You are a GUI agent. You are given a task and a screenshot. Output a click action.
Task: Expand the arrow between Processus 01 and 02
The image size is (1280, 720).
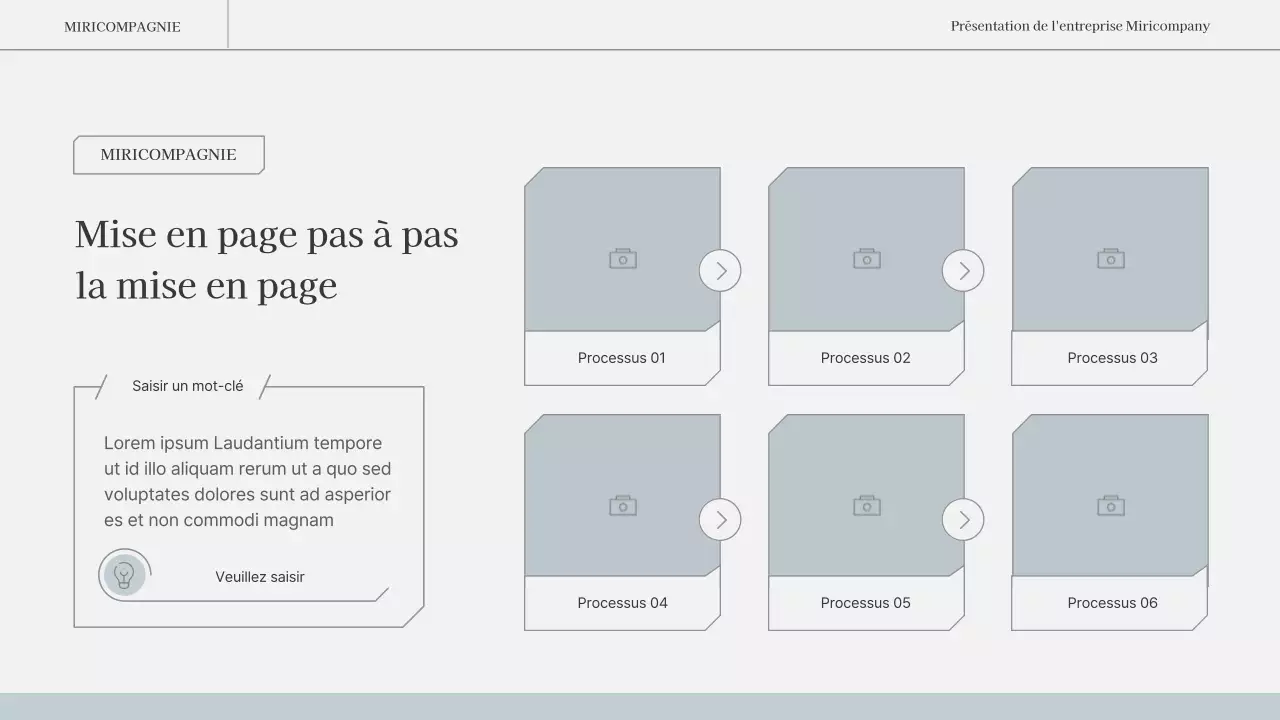point(719,270)
